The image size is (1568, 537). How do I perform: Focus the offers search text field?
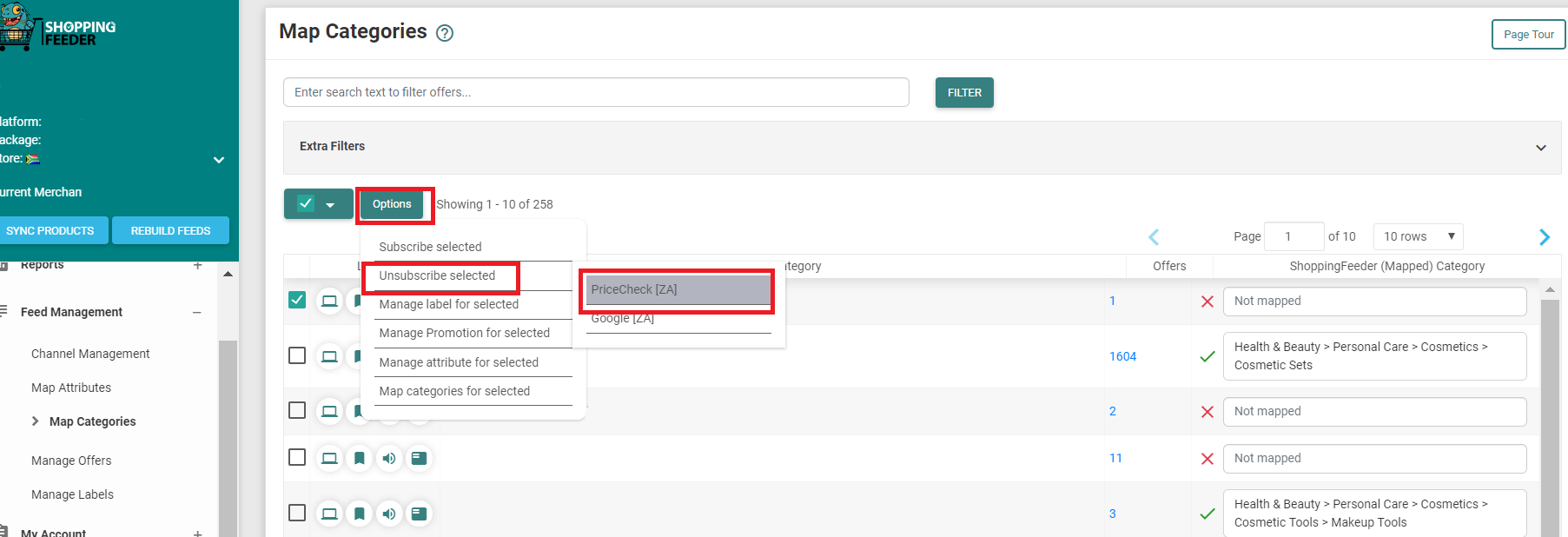[x=596, y=92]
